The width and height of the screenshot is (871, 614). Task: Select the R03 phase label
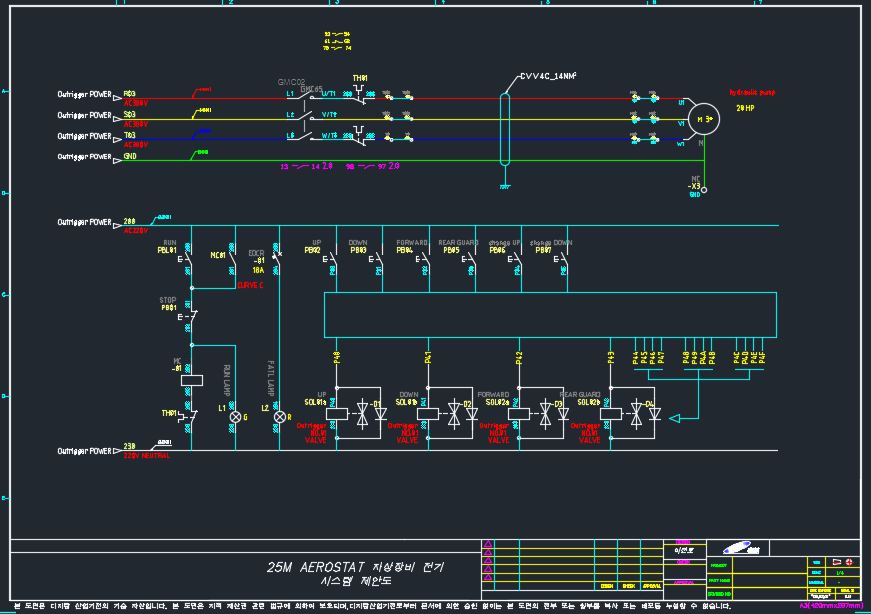(x=129, y=94)
